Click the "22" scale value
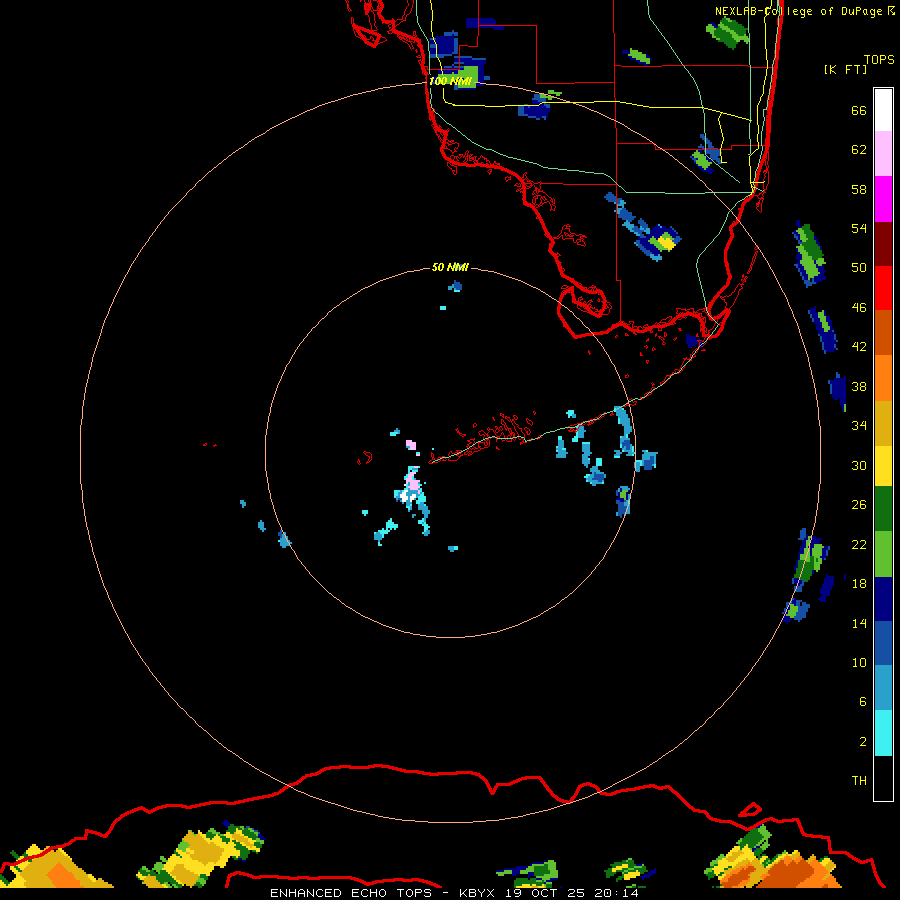This screenshot has height=900, width=900. click(859, 544)
